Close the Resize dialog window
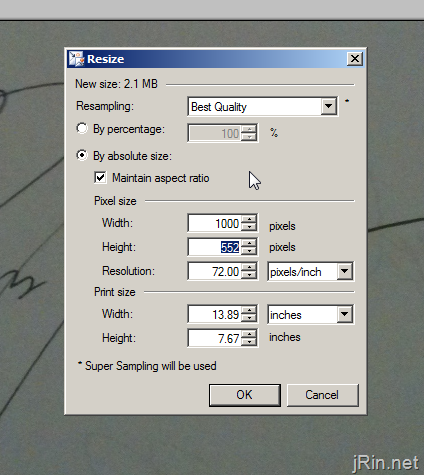The height and width of the screenshot is (475, 424). (355, 59)
